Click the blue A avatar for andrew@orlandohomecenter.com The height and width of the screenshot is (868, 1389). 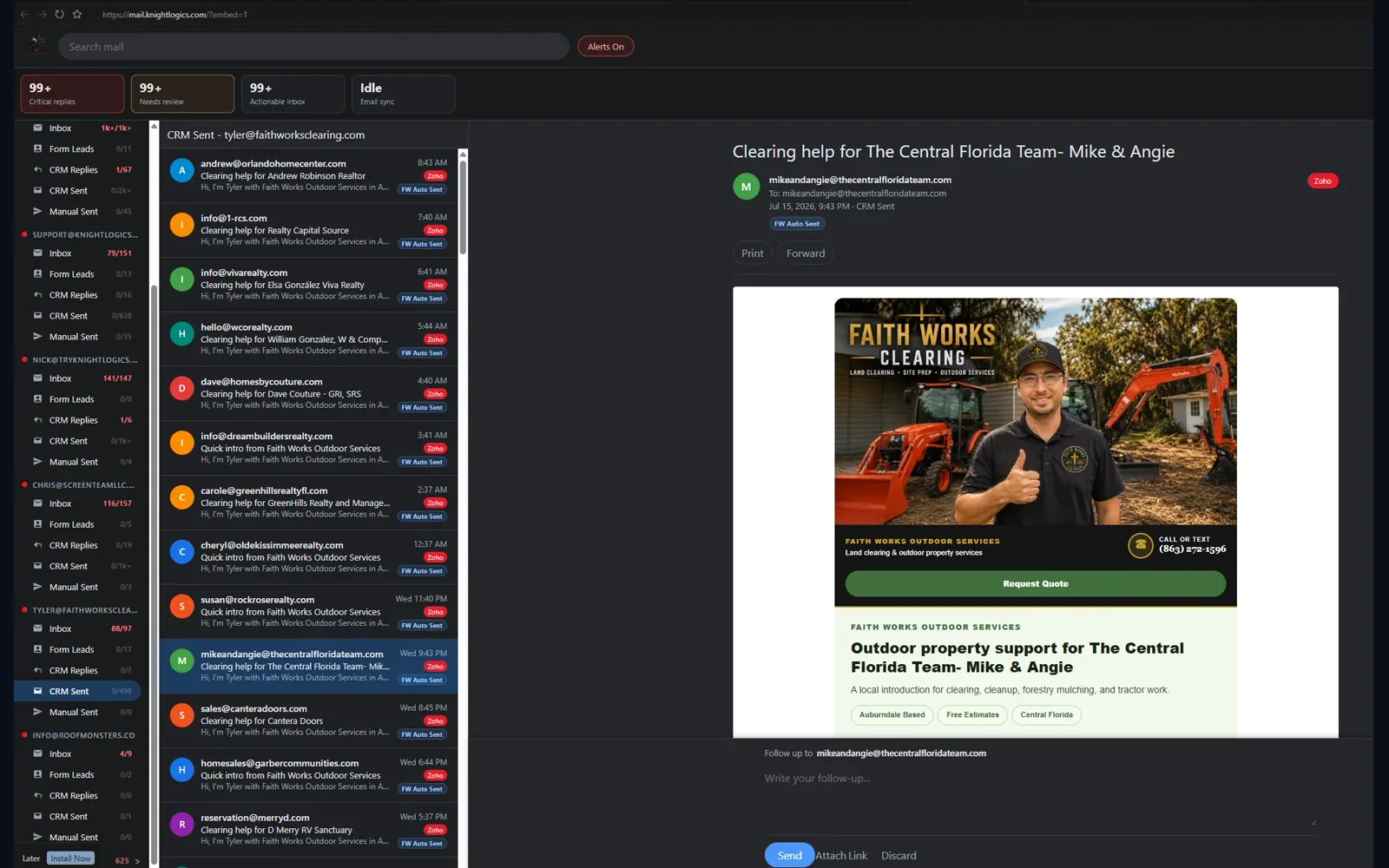(181, 170)
